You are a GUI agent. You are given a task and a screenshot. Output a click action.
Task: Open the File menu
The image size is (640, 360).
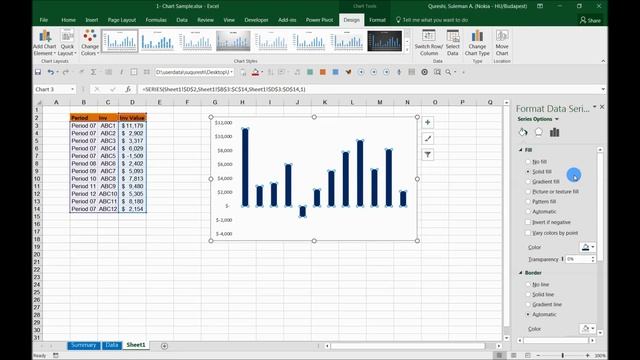click(x=44, y=20)
